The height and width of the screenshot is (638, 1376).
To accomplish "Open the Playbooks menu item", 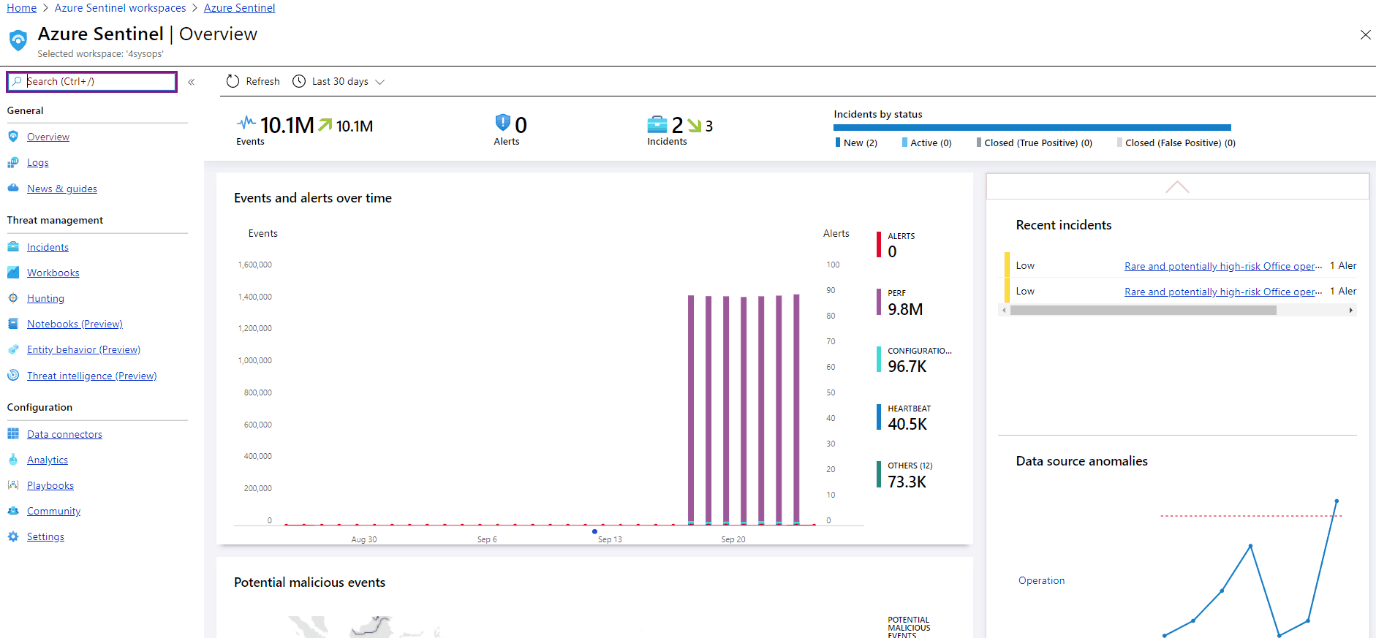I will coord(50,486).
